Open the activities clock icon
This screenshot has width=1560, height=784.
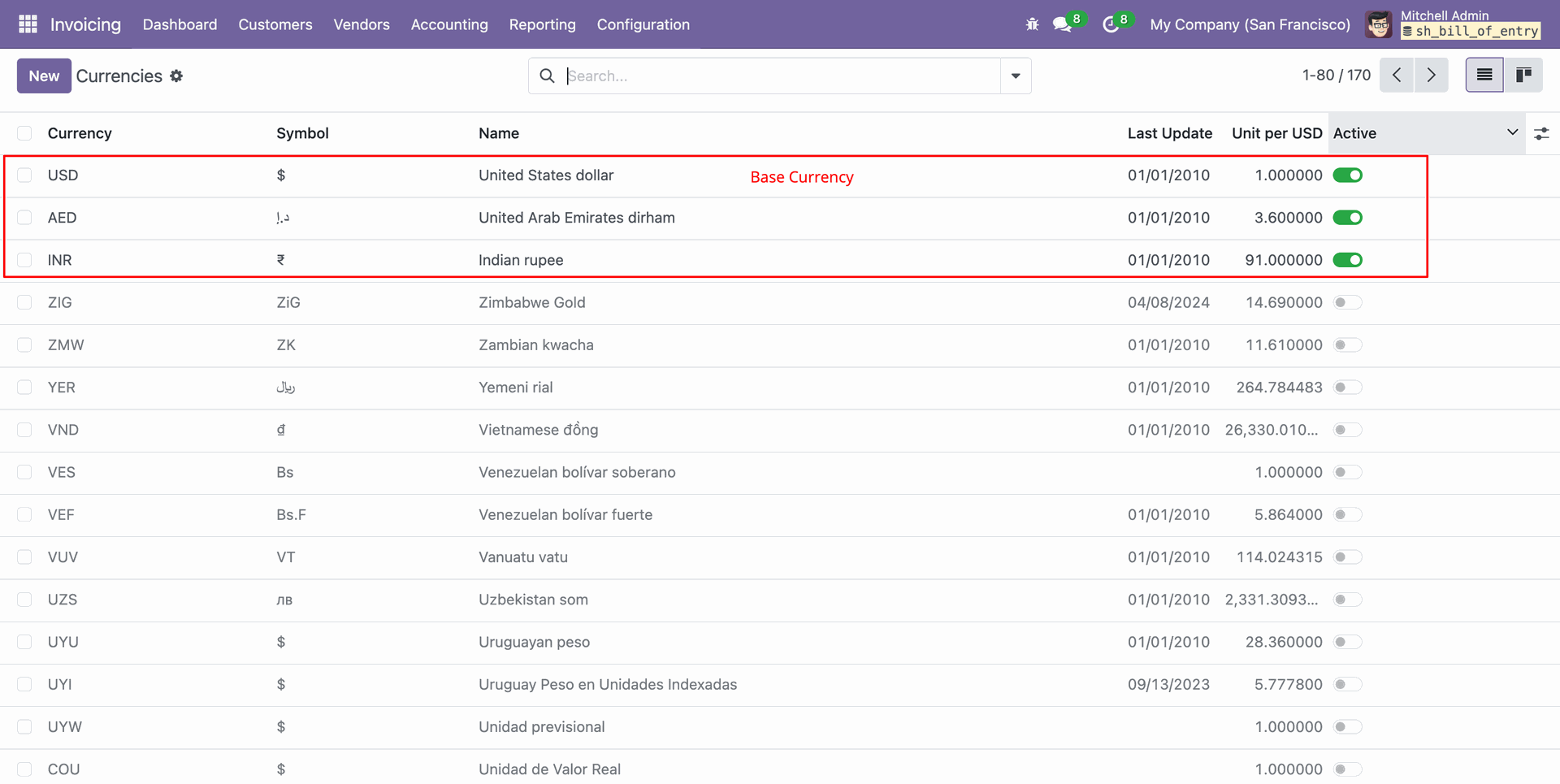(1110, 24)
